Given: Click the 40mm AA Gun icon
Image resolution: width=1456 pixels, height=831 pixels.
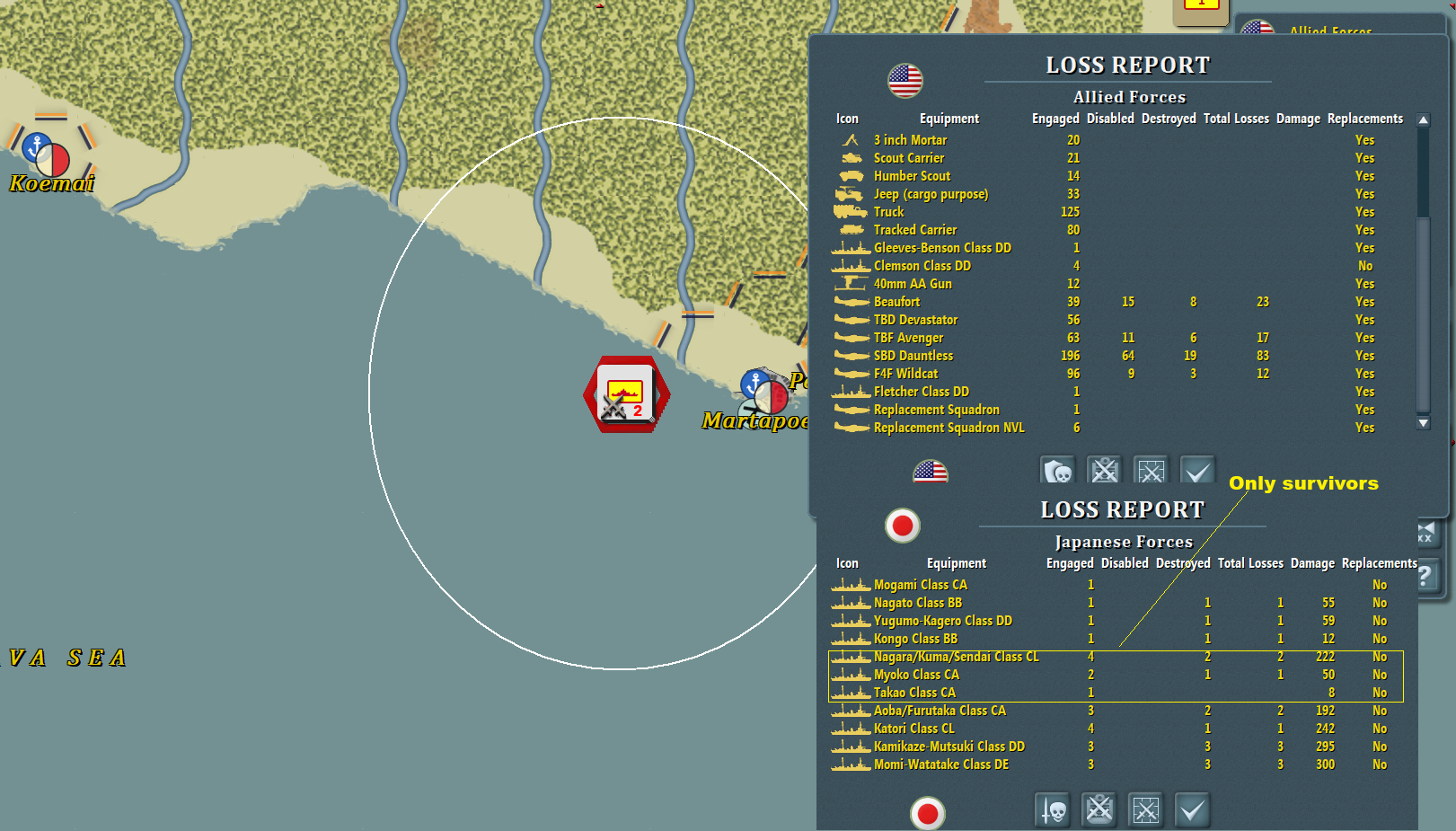Looking at the screenshot, I should [851, 284].
